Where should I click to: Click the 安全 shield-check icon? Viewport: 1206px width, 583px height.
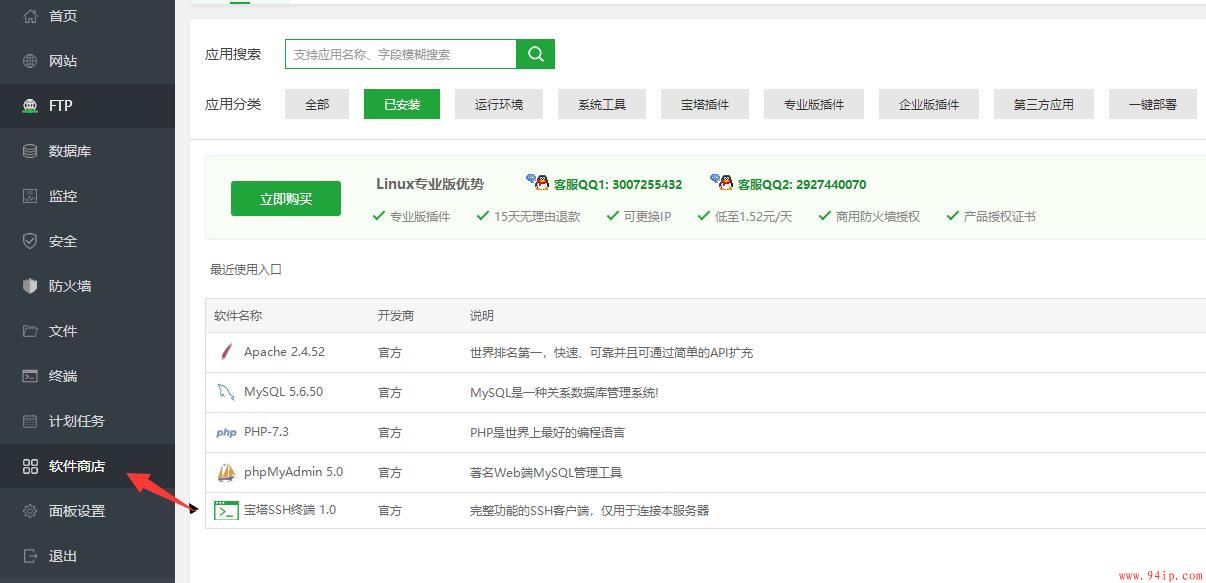point(30,241)
